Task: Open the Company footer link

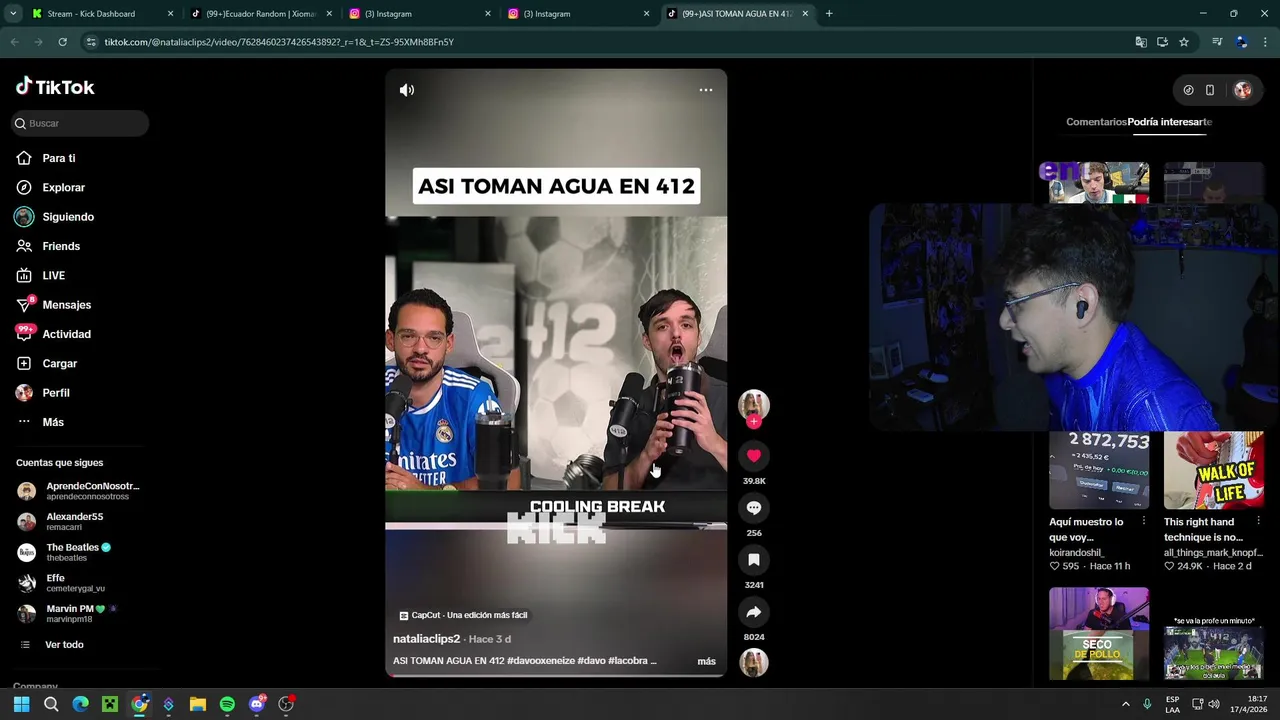Action: point(35,685)
